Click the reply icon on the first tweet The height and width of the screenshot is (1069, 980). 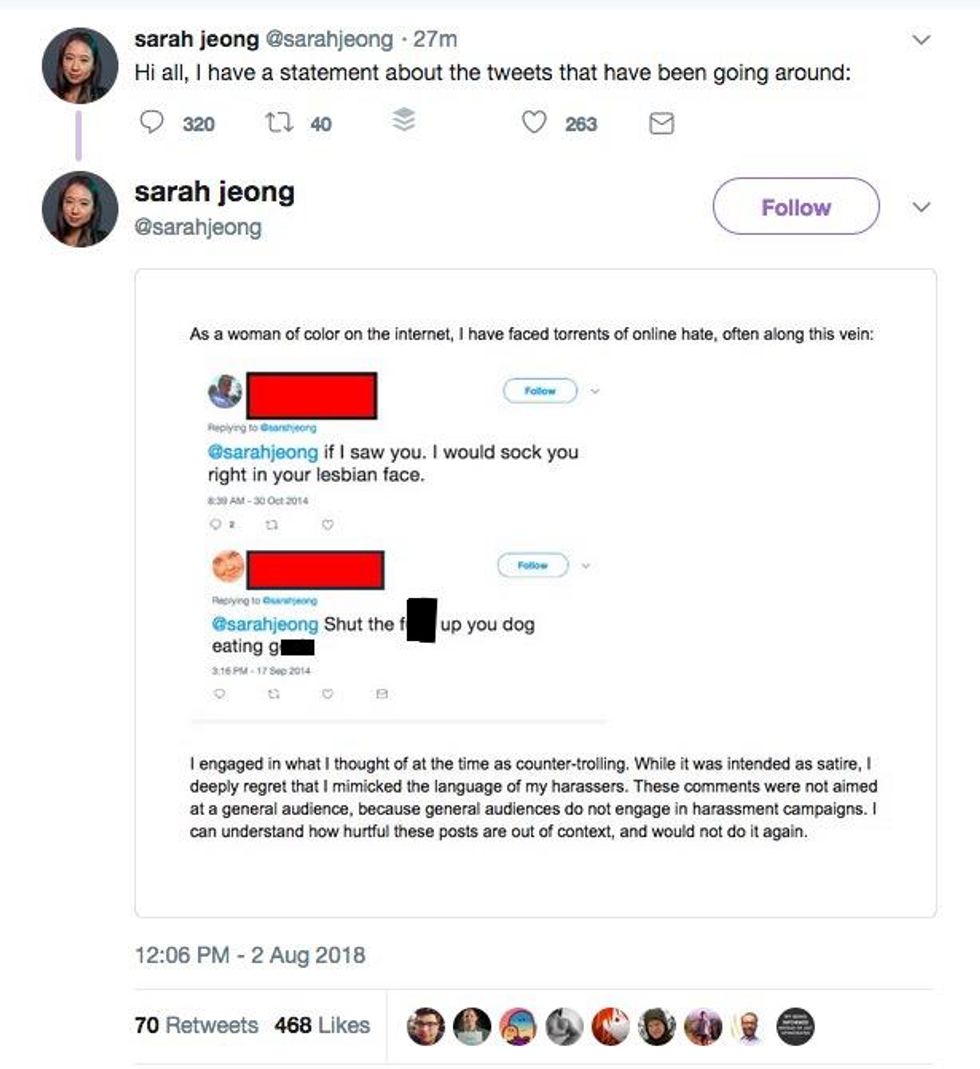pyautogui.click(x=150, y=123)
